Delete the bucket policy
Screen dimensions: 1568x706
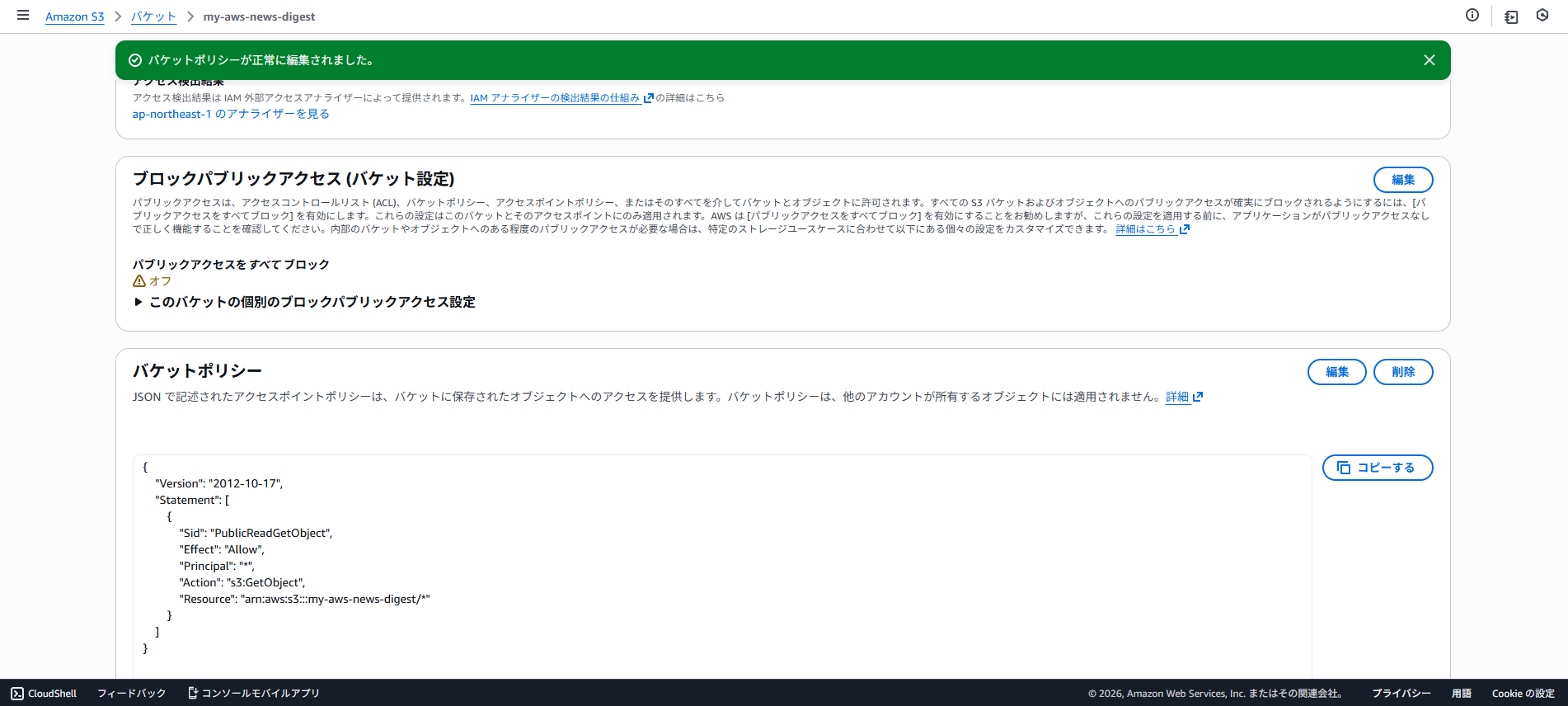tap(1402, 372)
